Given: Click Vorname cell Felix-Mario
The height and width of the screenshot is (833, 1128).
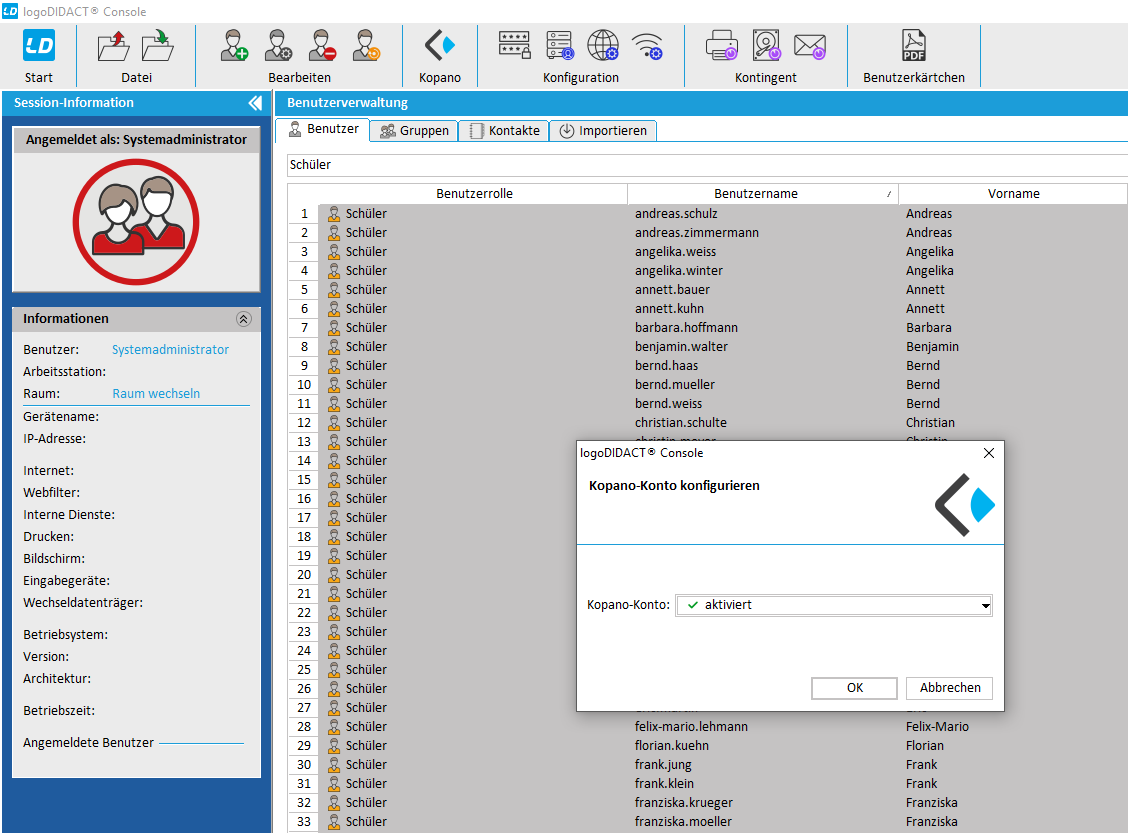Looking at the screenshot, I should click(937, 727).
